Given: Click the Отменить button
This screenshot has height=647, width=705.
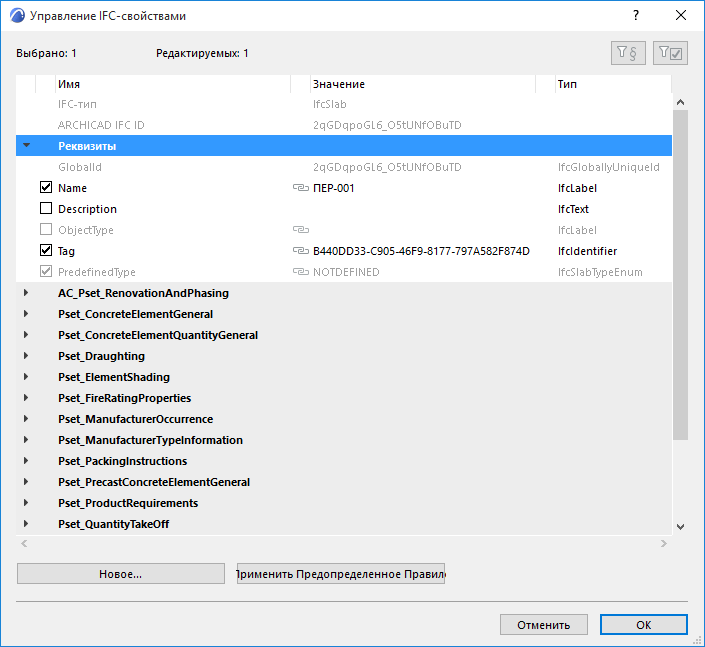Looking at the screenshot, I should tap(544, 625).
